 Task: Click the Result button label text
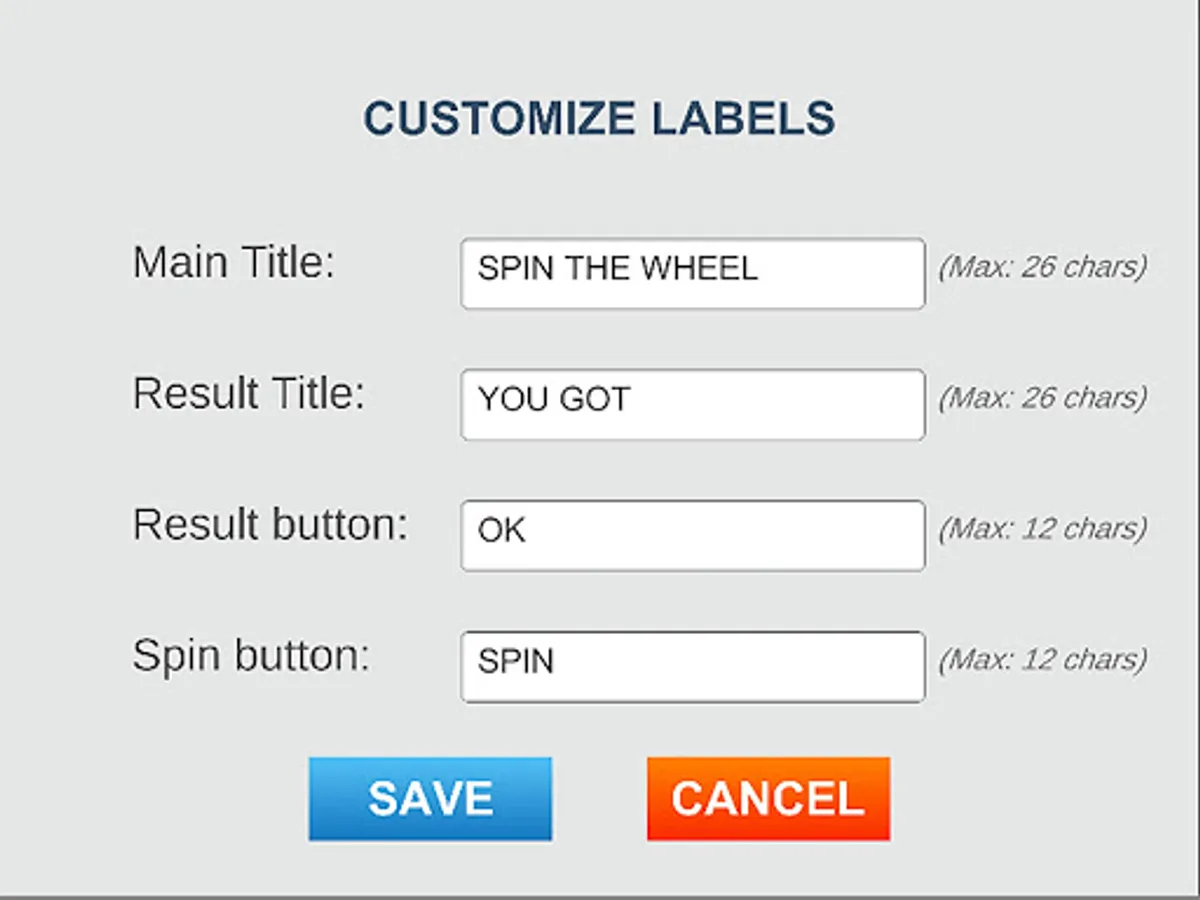click(270, 525)
